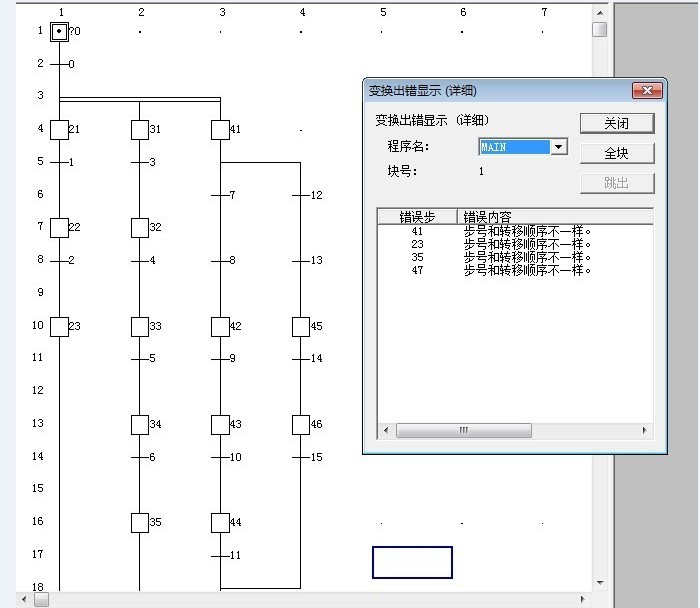Image resolution: width=700 pixels, height=608 pixels.
Task: Click the 错误步 column header
Action: click(x=417, y=216)
